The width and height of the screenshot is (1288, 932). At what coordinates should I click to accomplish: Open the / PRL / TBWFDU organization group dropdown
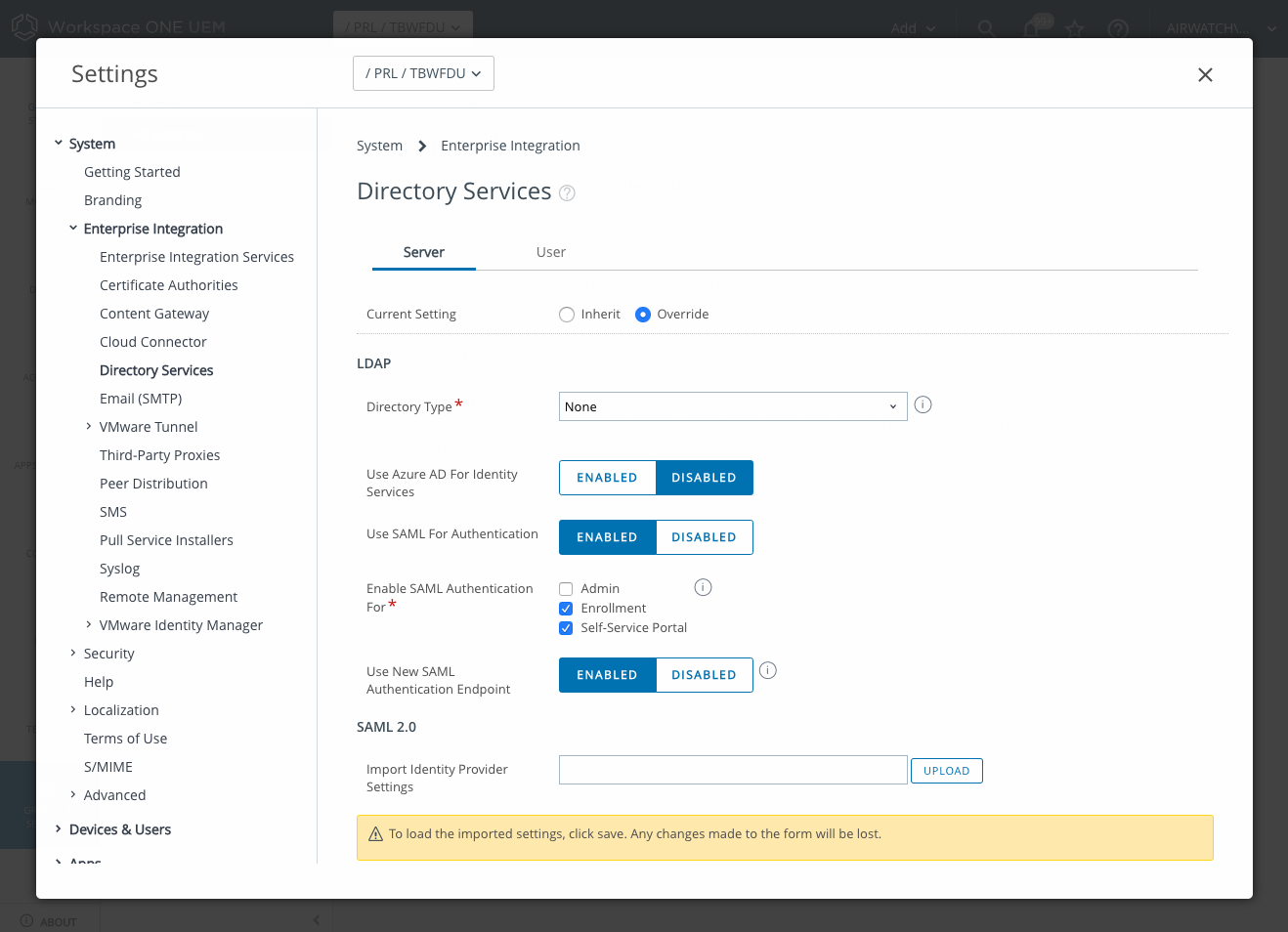423,73
